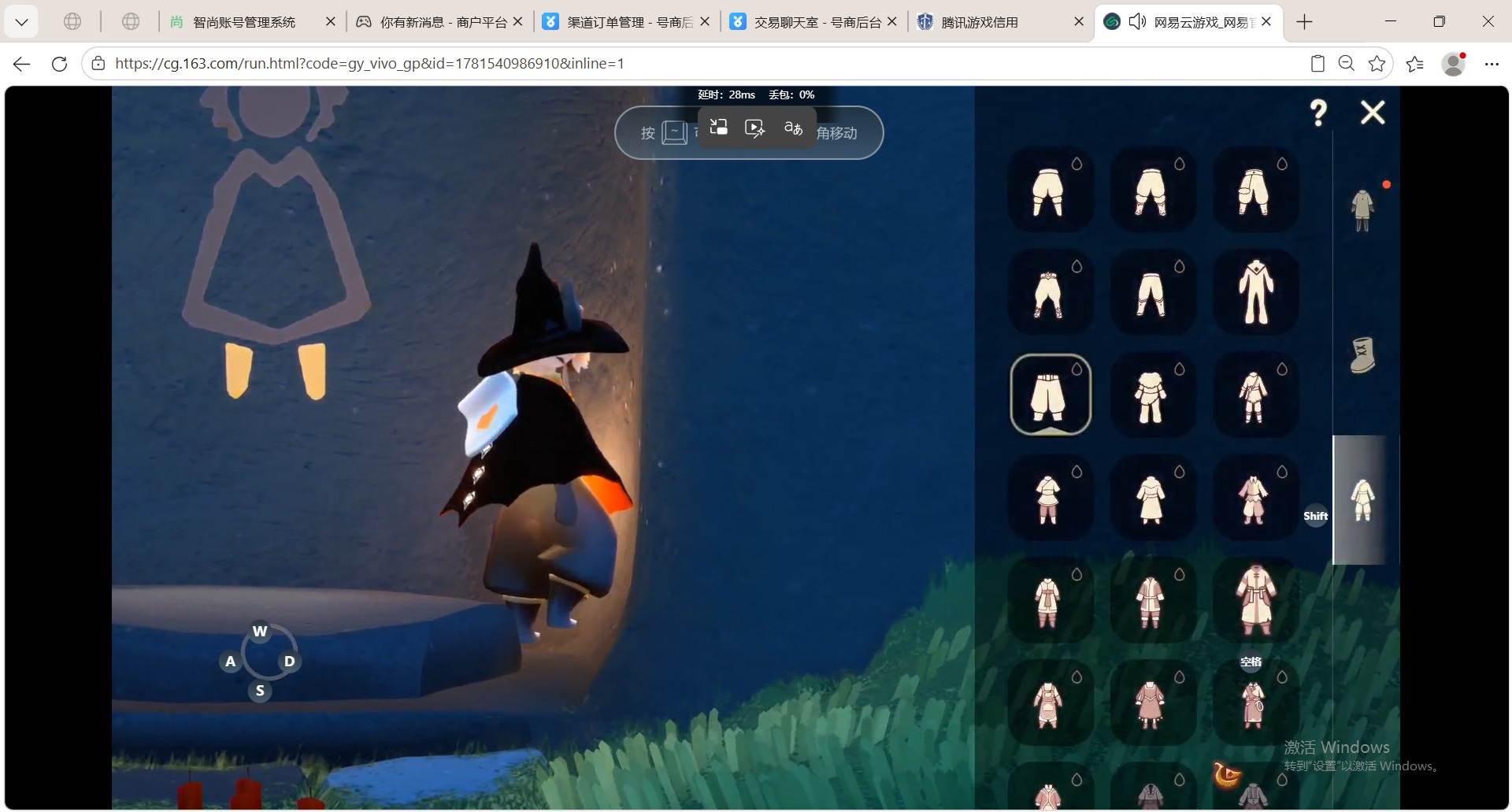Click the Shift key hint button

pos(1315,516)
